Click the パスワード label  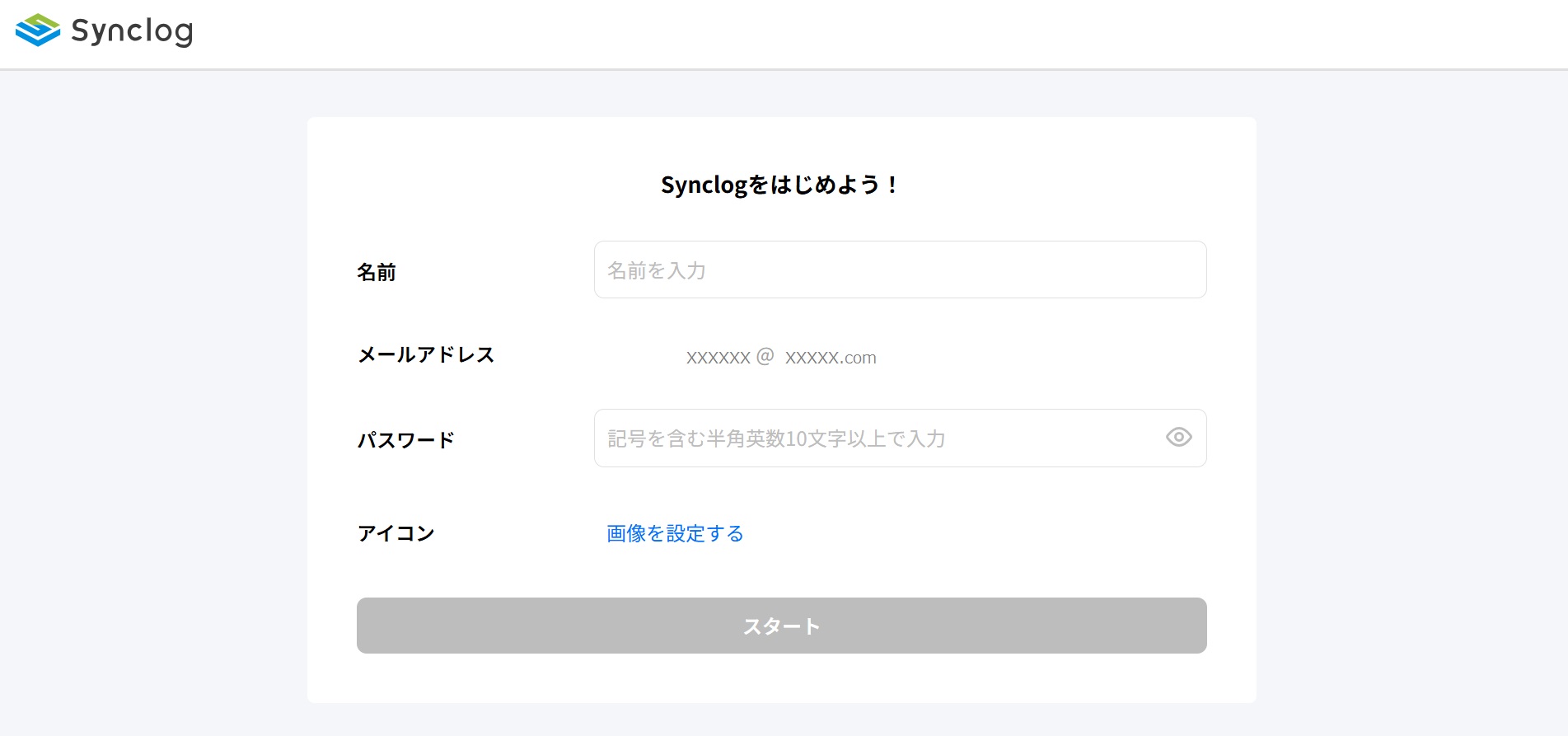coord(406,440)
